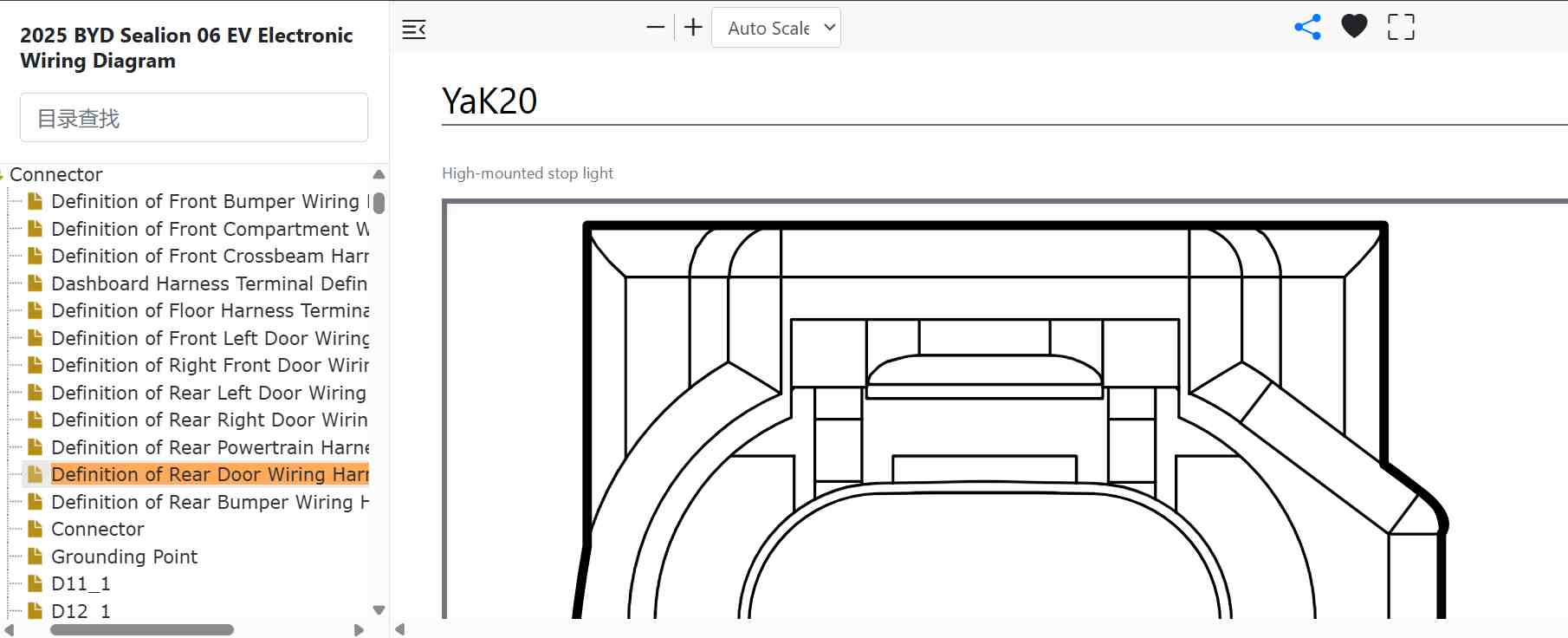Viewport: 1568px width, 638px height.
Task: Open Definition of Front Bumper Wiring
Action: coord(210,201)
